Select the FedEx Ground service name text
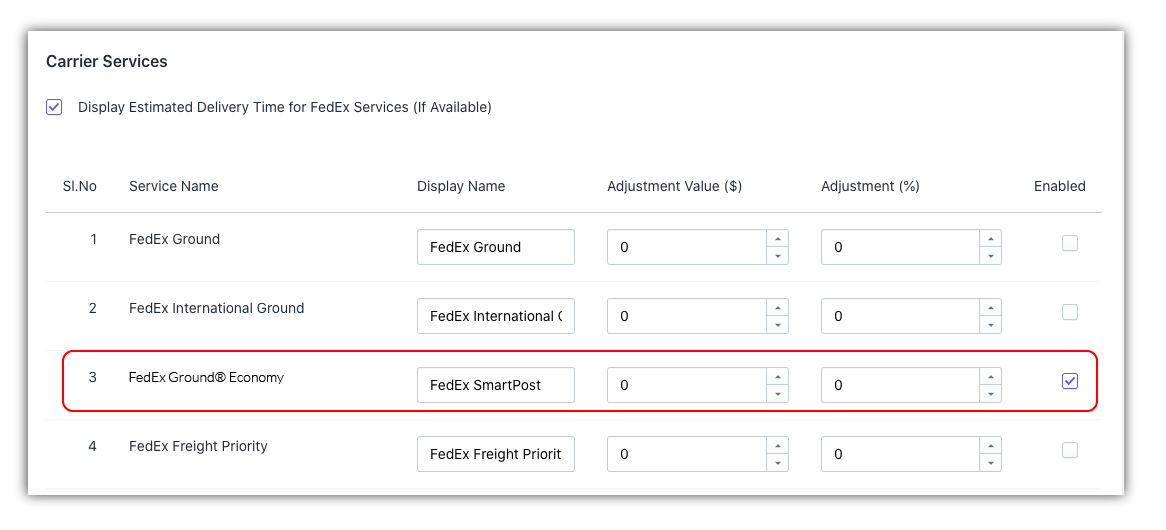Screen dimensions: 1166x530 (174, 239)
